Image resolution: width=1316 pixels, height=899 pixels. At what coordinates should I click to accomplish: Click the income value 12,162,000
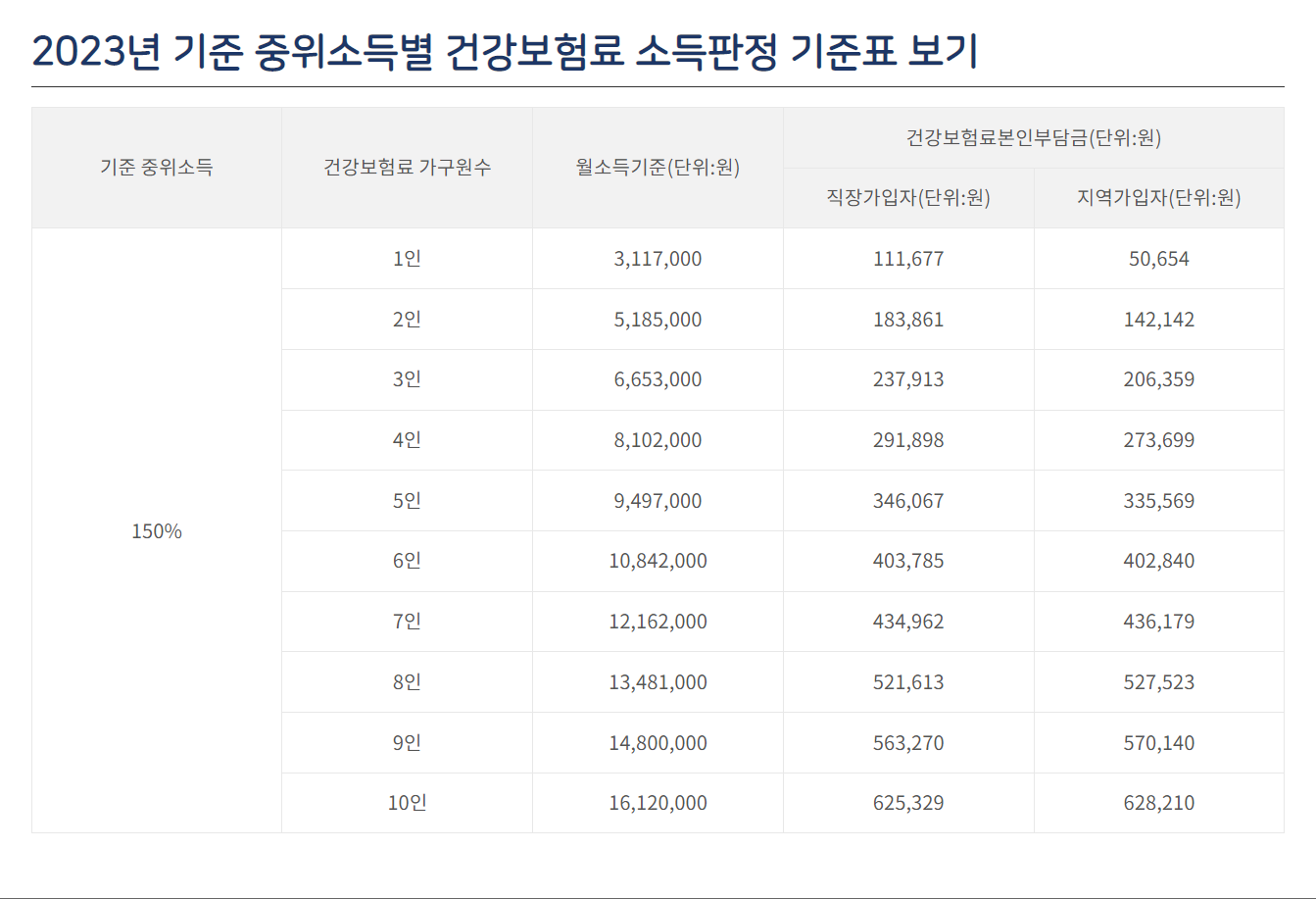(x=658, y=622)
